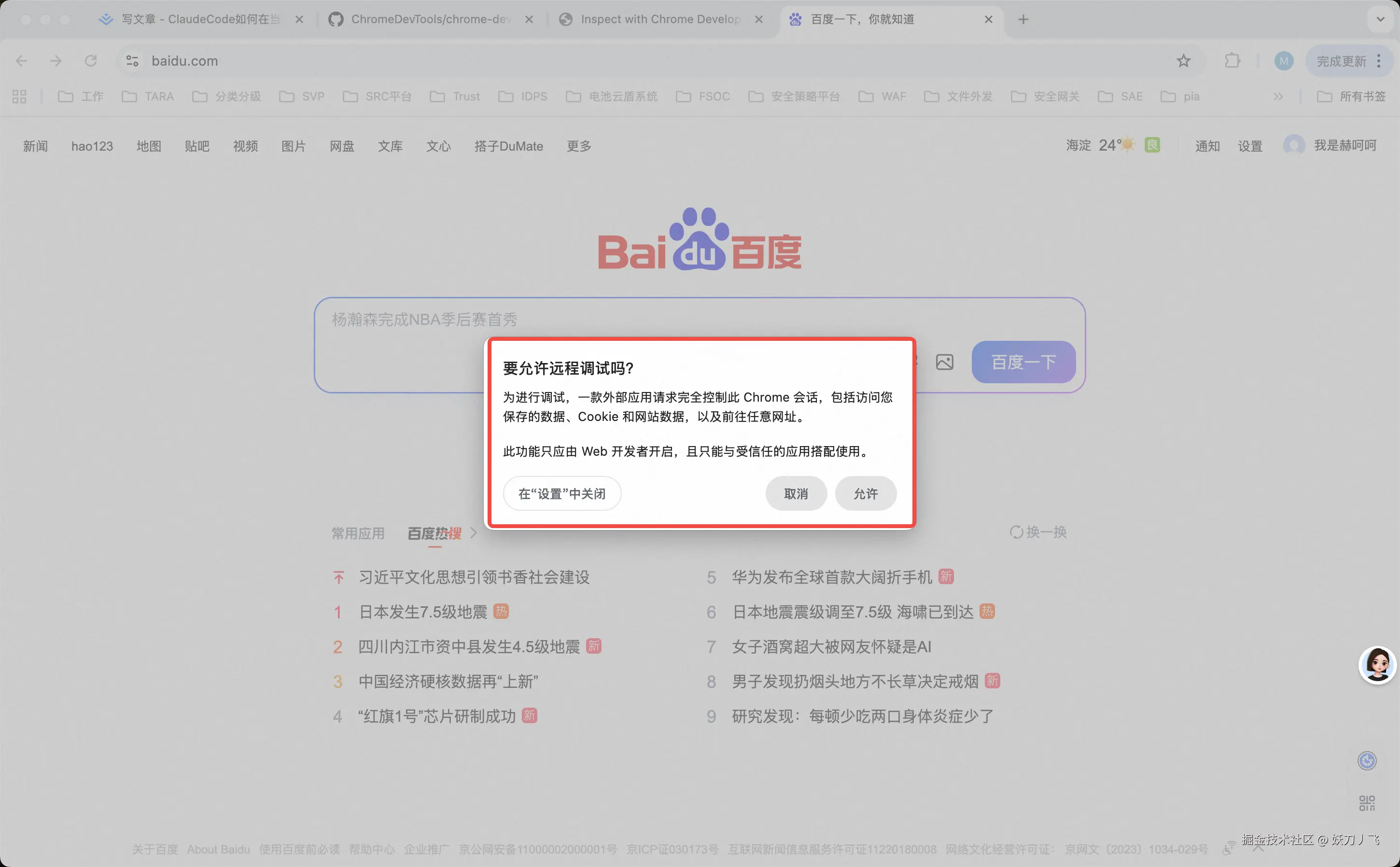Open the apps grid icon in bookmarks bar
This screenshot has height=867, width=1400.
[x=19, y=97]
